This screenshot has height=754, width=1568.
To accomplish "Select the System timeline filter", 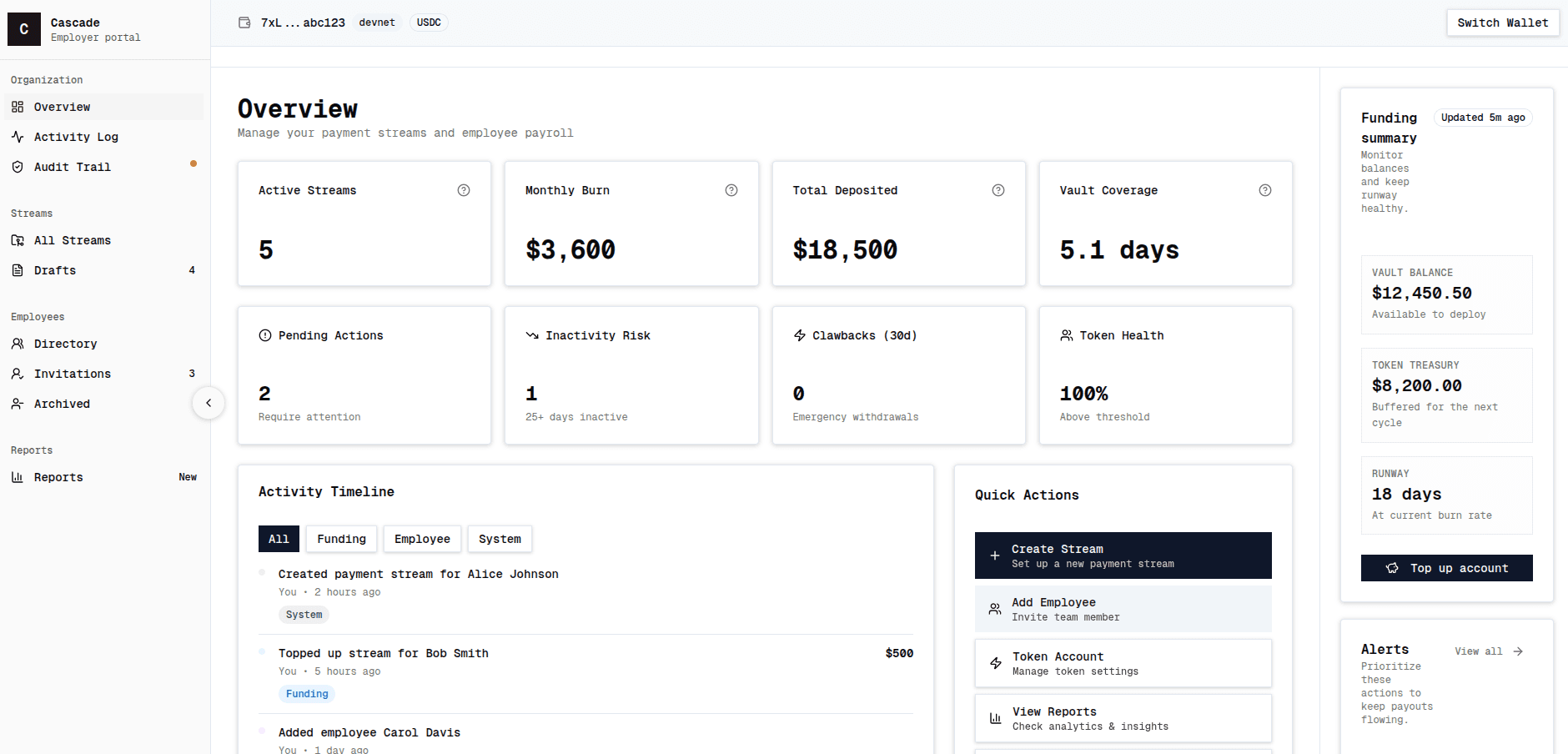I will pos(499,539).
